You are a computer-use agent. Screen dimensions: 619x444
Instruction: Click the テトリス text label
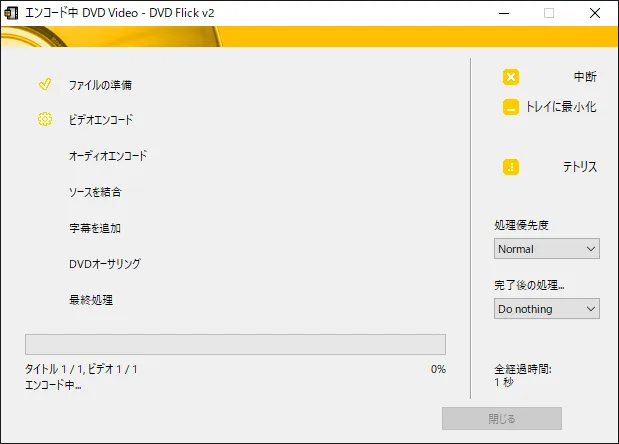point(580,167)
